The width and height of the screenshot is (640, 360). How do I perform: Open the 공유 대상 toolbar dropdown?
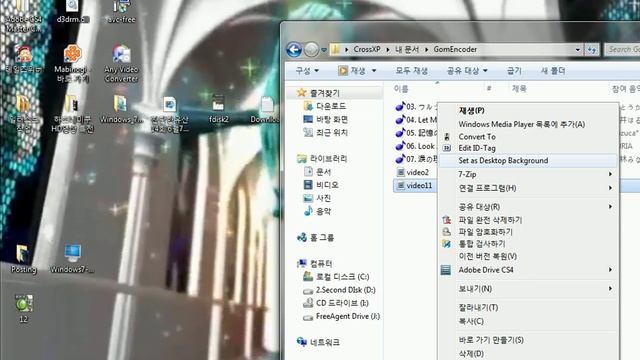pyautogui.click(x=467, y=71)
